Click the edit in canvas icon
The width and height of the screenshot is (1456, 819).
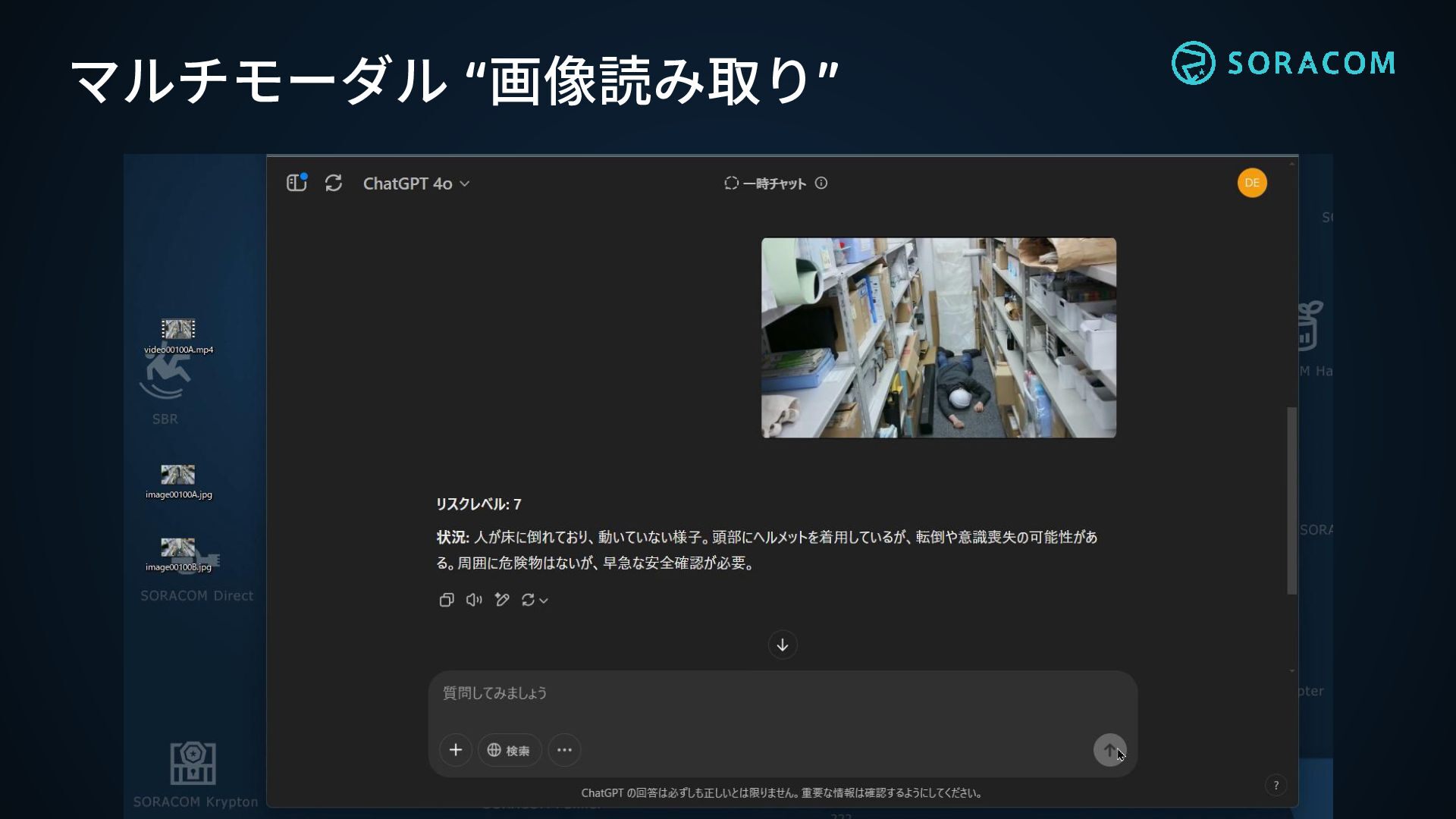[501, 600]
